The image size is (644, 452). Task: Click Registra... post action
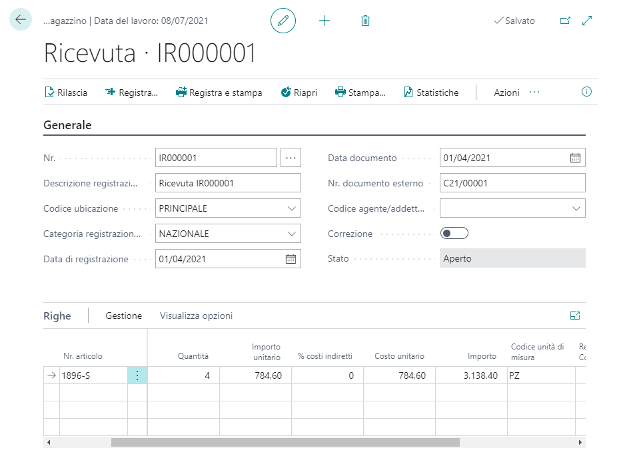point(131,92)
